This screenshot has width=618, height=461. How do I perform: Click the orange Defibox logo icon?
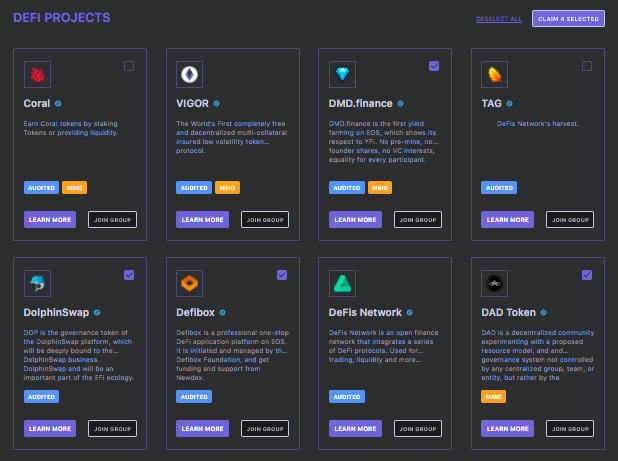[x=190, y=283]
